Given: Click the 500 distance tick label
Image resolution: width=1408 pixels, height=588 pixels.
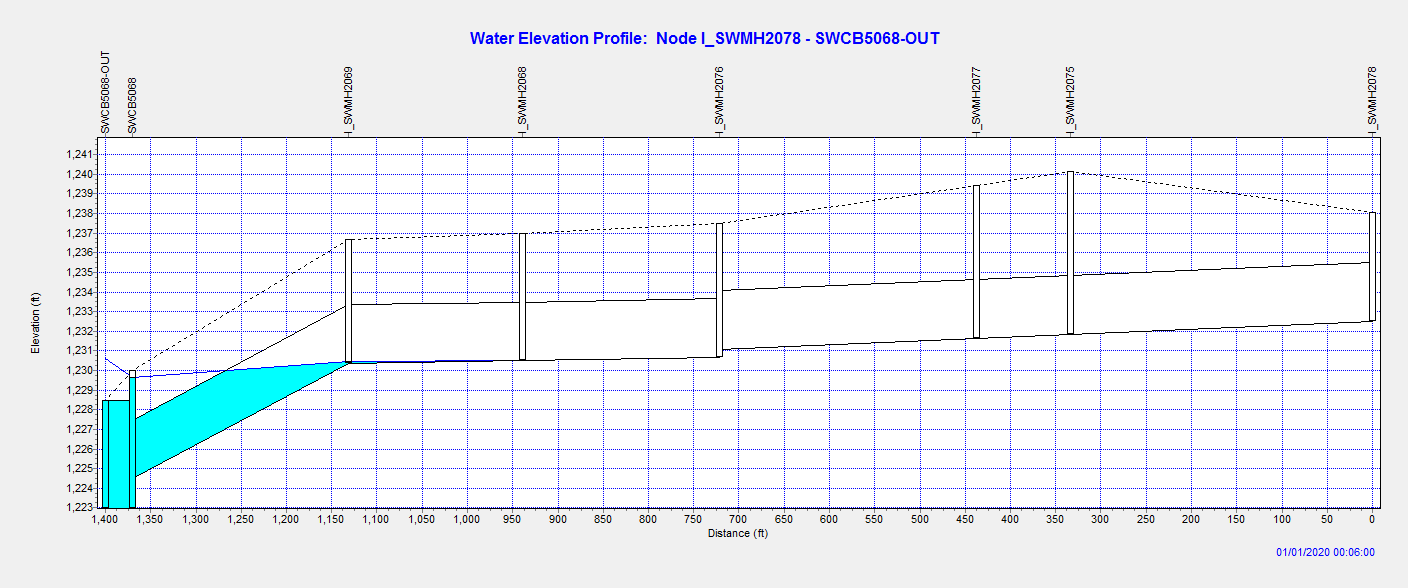Looking at the screenshot, I should [919, 520].
